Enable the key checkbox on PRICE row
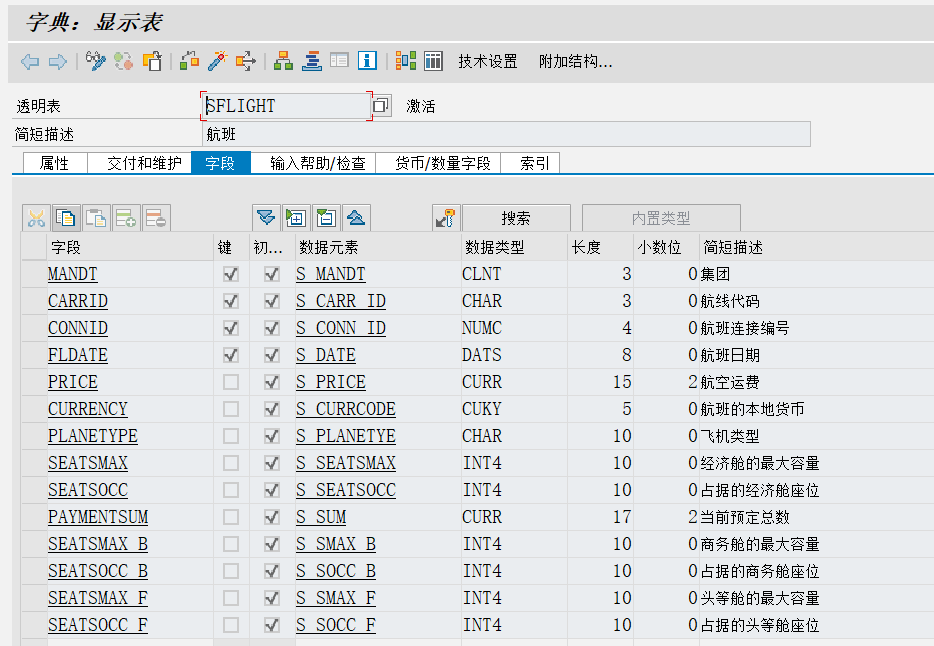934x646 pixels. pyautogui.click(x=230, y=381)
